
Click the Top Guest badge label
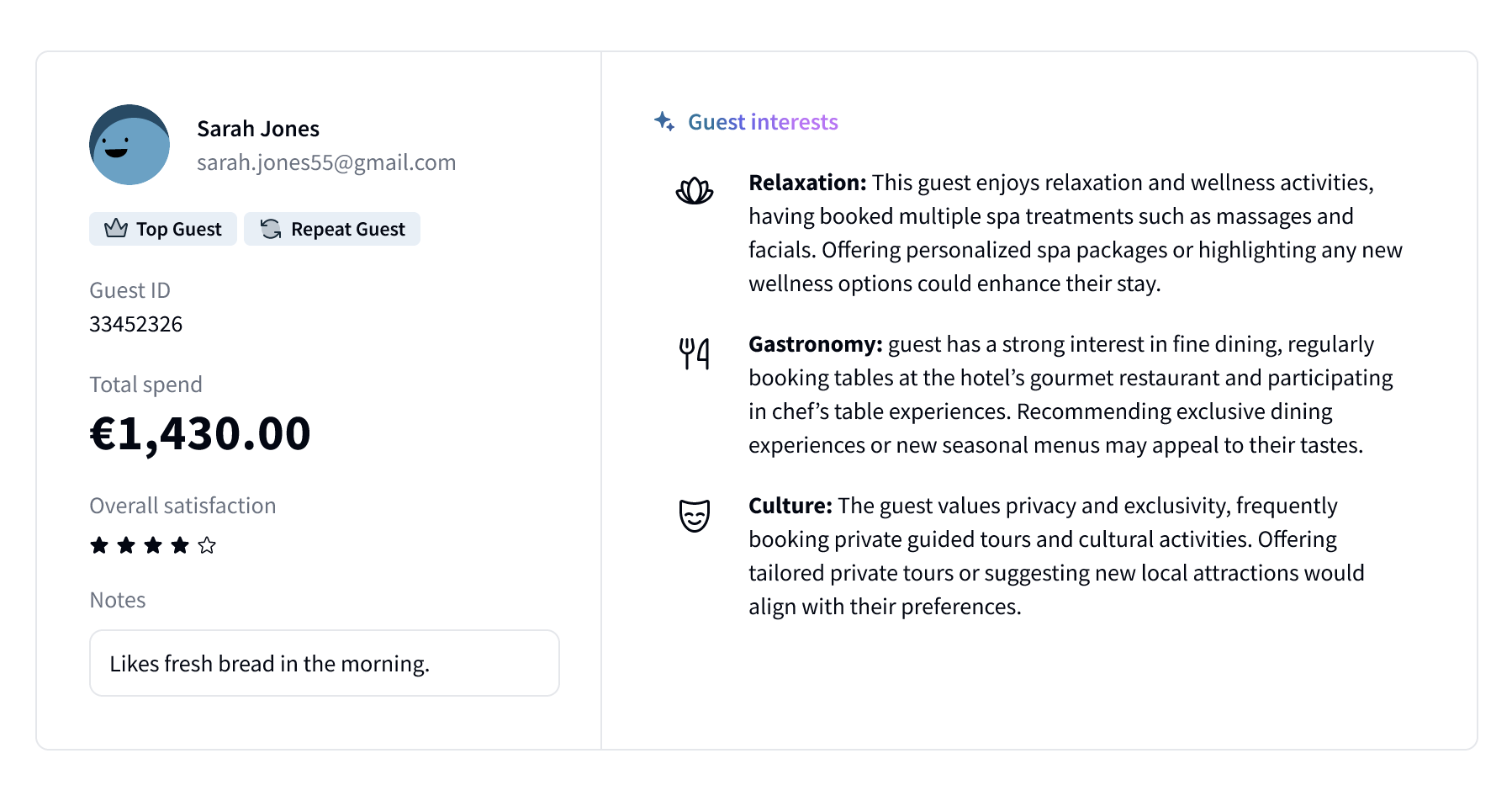pyautogui.click(x=179, y=229)
